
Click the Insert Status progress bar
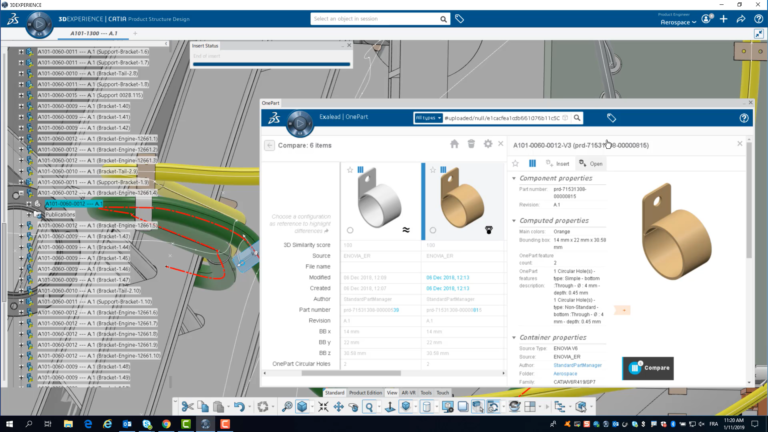pyautogui.click(x=271, y=64)
